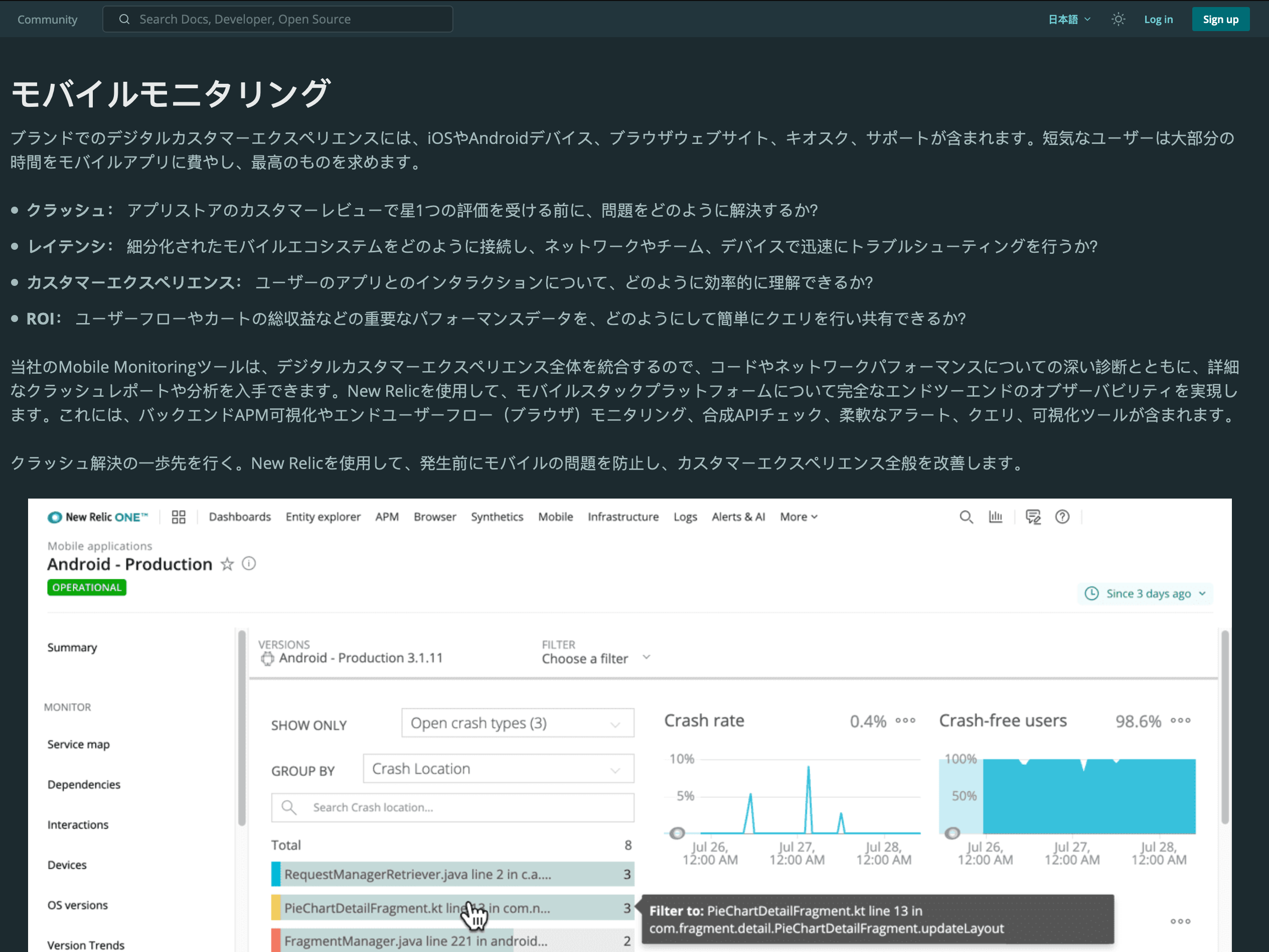
Task: Click the blue swatch on RequestManagerRetriever row
Action: 276,874
